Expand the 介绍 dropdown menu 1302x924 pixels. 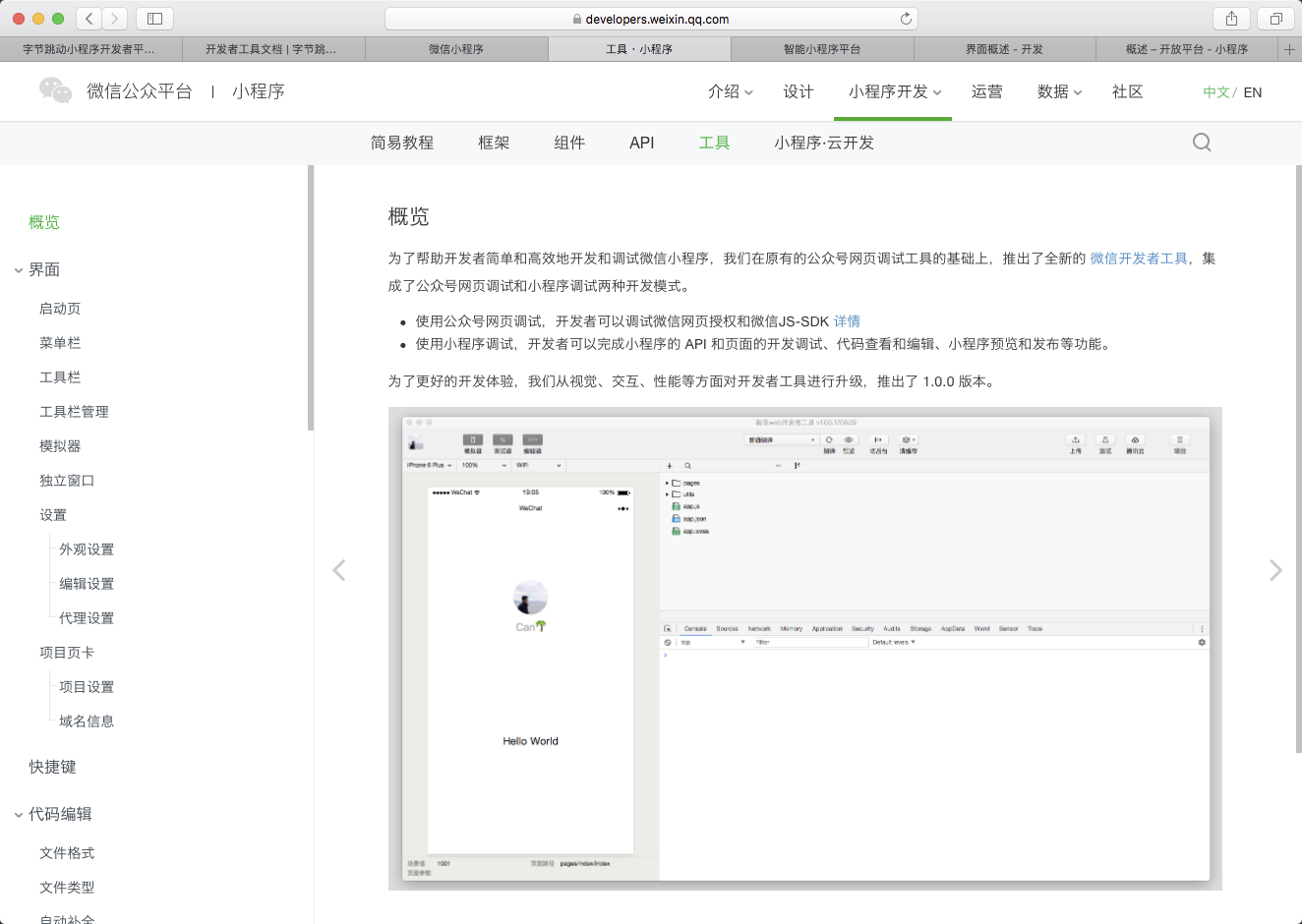click(731, 91)
